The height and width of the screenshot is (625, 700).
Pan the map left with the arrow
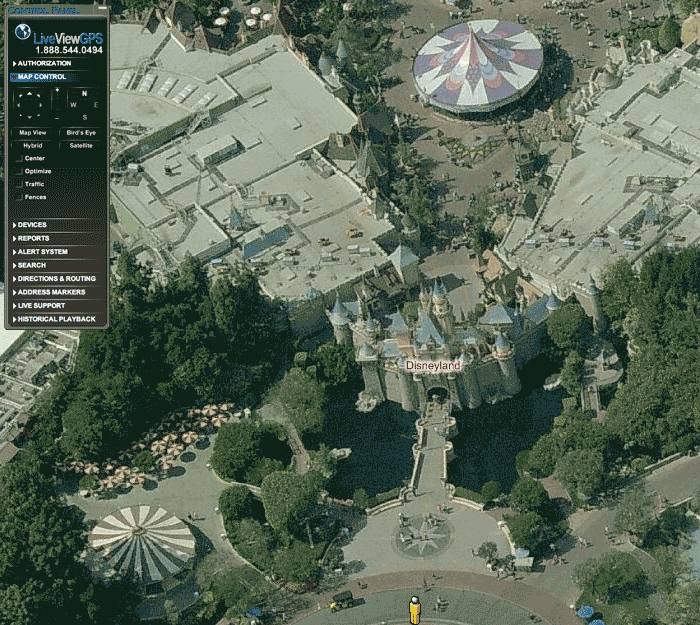(18, 104)
